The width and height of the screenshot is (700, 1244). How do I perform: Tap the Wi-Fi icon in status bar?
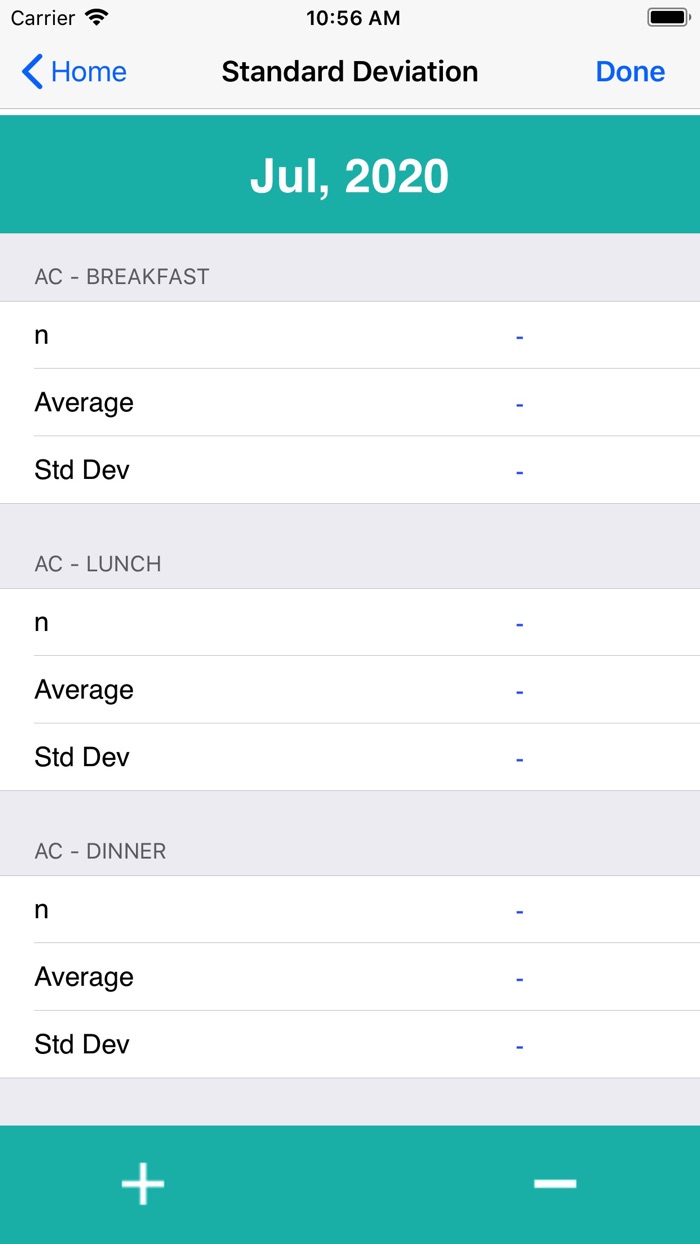click(x=97, y=18)
